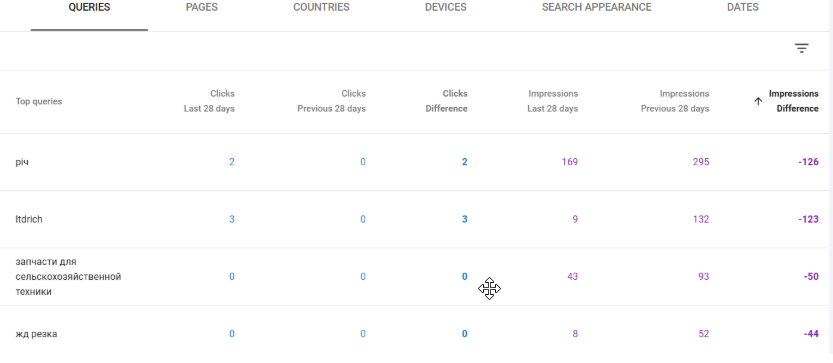This screenshot has height=363, width=833.
Task: Click the Top queries column header
Action: (x=39, y=102)
